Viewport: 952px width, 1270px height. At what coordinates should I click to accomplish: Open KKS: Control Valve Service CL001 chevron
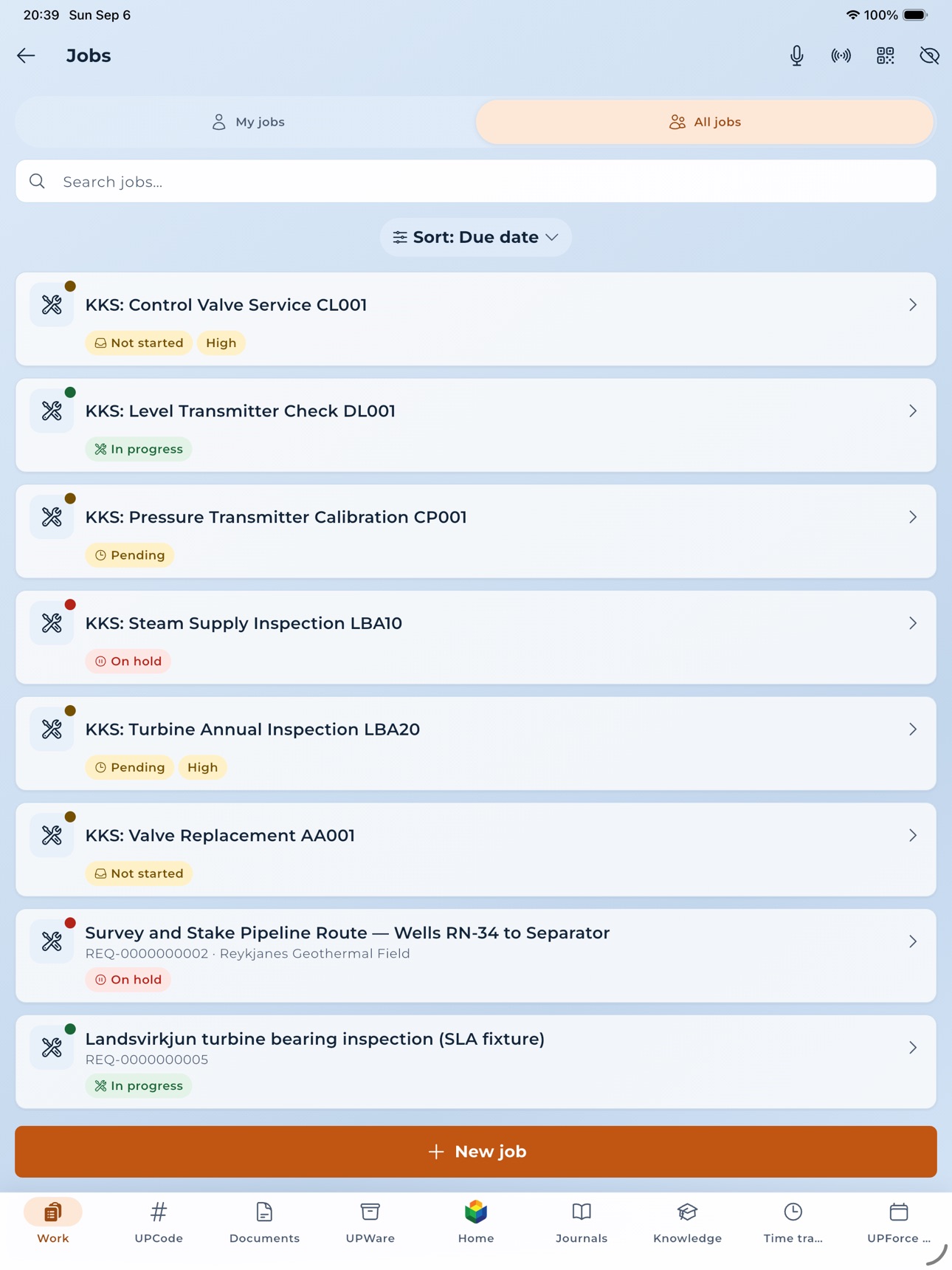913,305
